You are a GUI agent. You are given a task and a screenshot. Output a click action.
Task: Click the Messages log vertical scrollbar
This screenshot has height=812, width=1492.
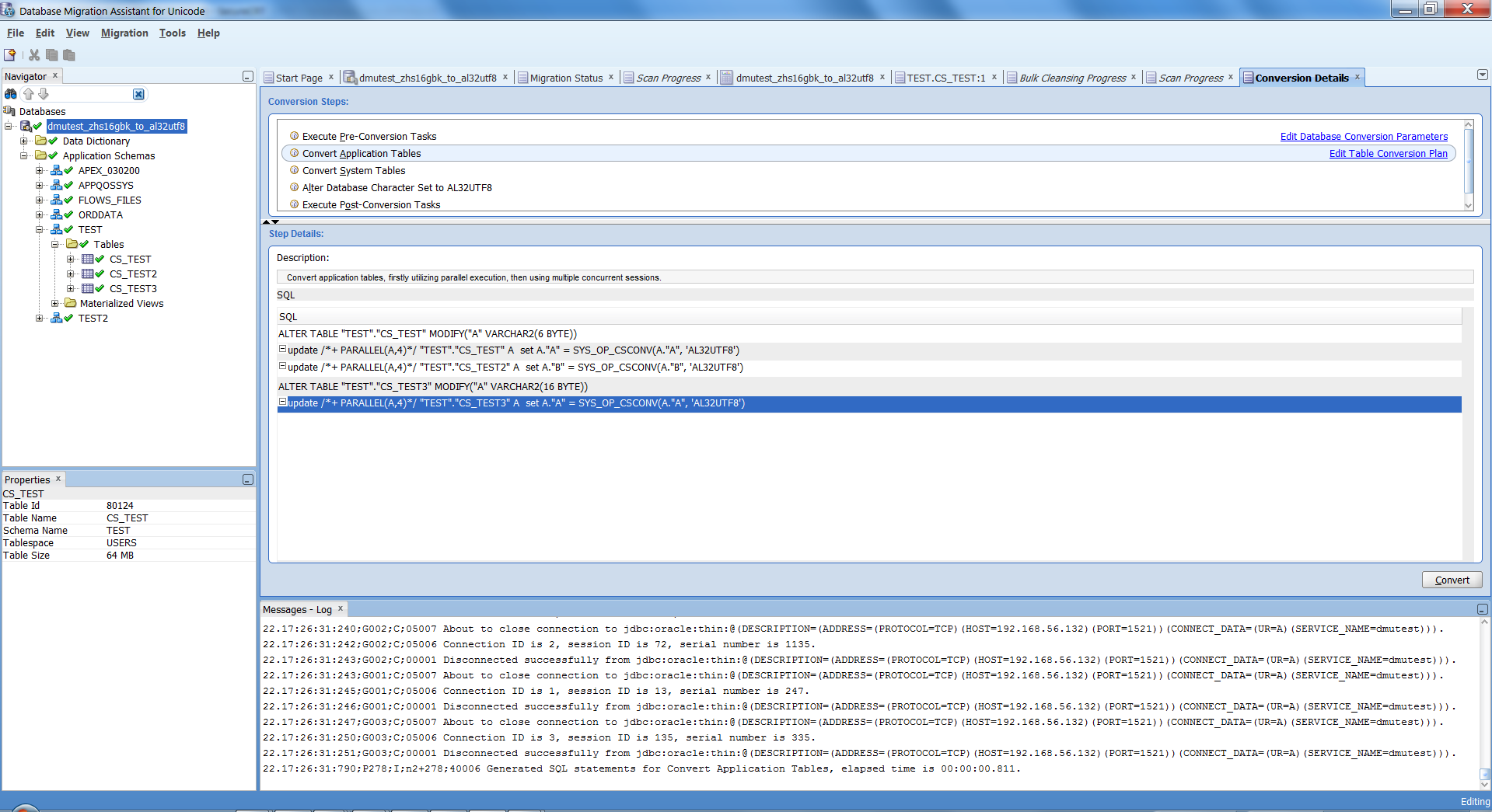tap(1484, 703)
